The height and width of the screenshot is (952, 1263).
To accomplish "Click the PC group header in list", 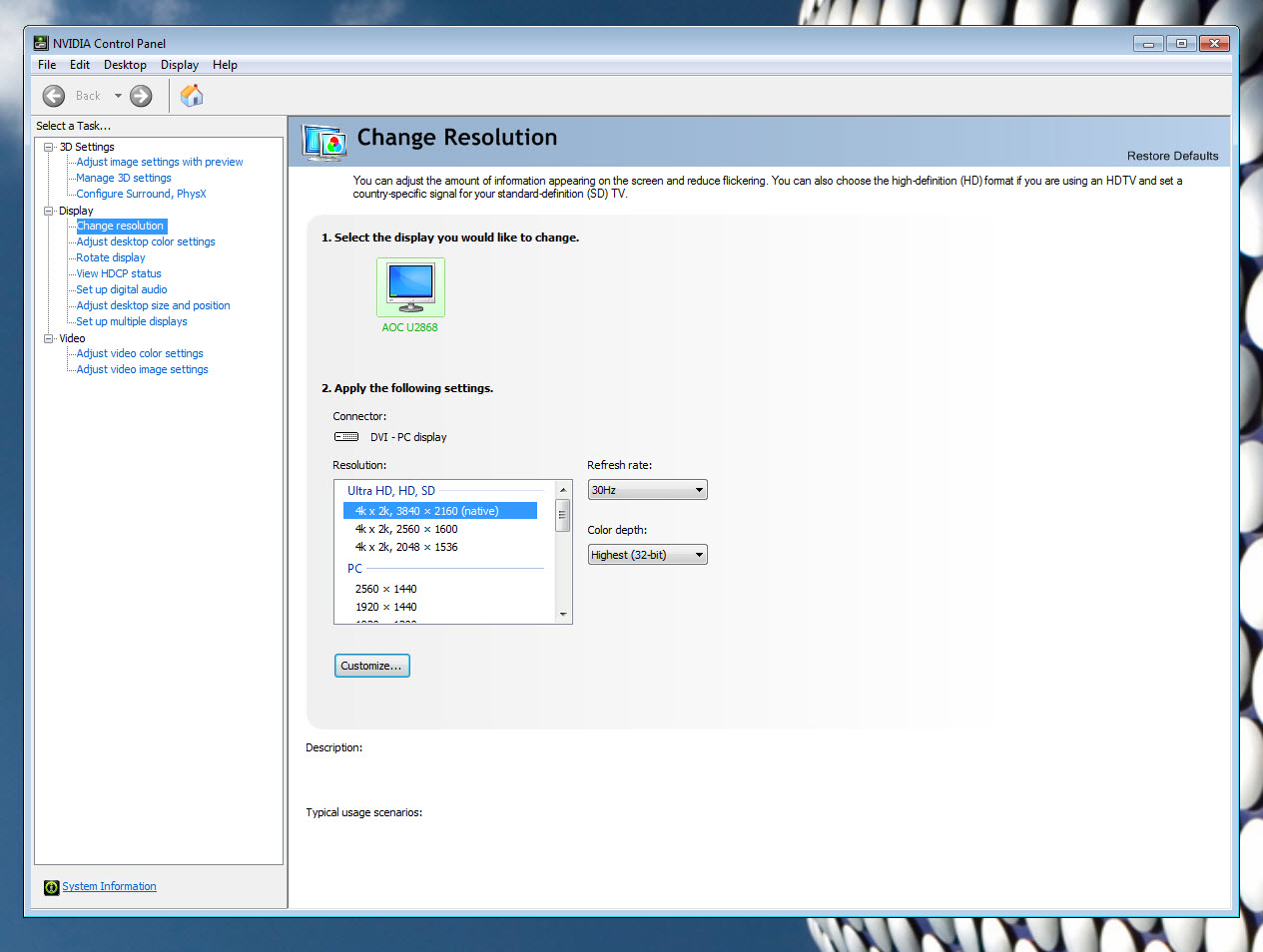I will [354, 569].
